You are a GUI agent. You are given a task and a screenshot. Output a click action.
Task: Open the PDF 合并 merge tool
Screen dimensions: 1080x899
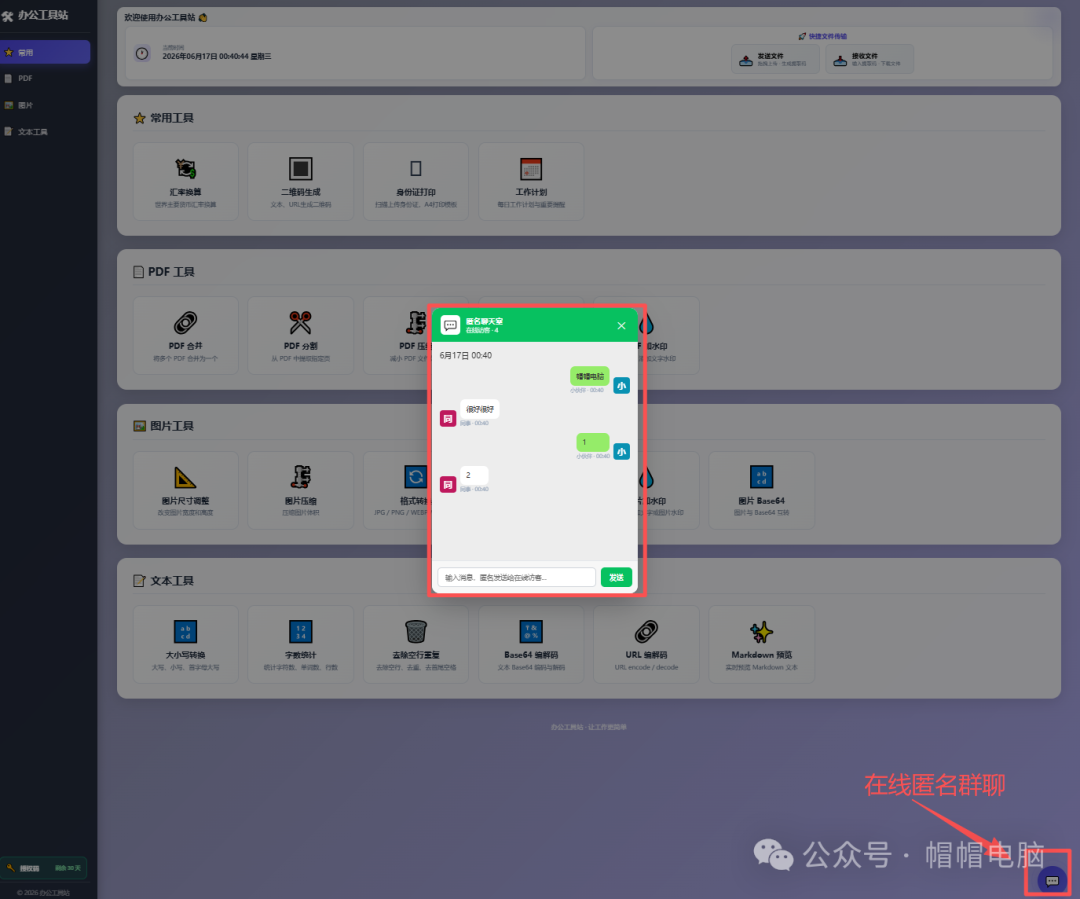tap(185, 335)
